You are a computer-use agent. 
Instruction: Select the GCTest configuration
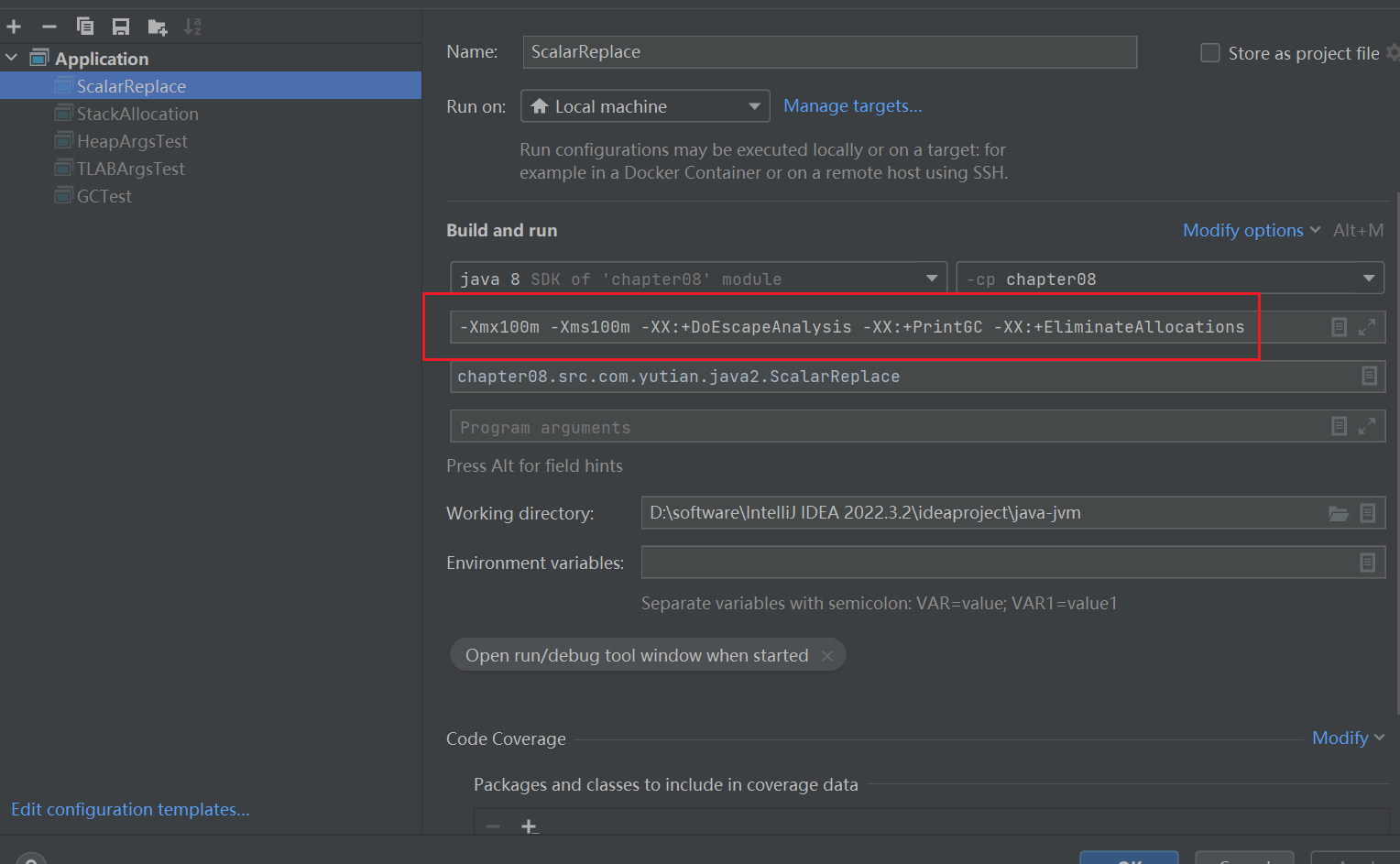coord(104,196)
